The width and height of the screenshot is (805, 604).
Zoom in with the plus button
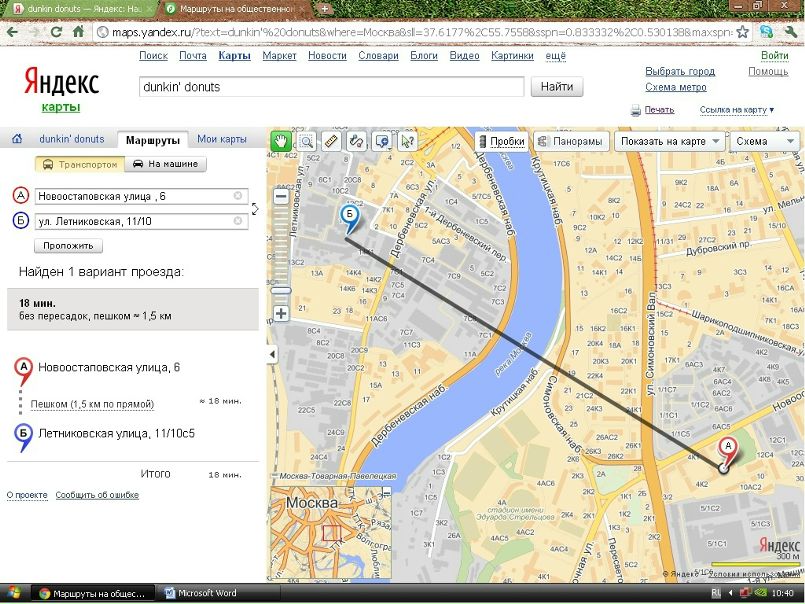click(x=281, y=313)
